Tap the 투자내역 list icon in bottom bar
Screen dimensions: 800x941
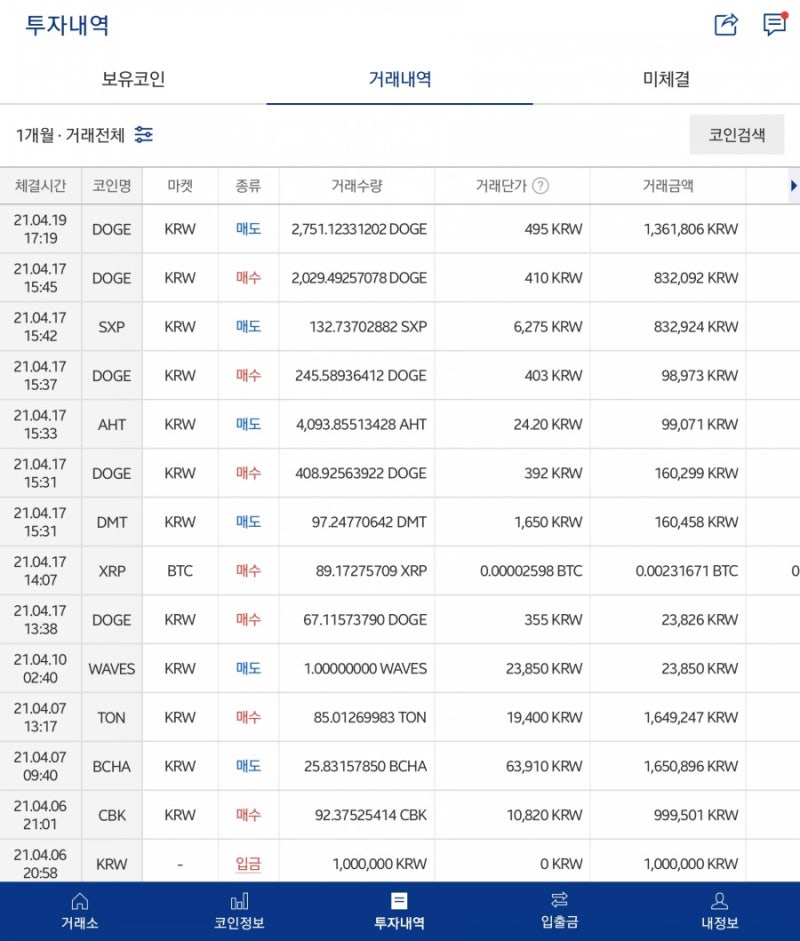click(x=399, y=901)
